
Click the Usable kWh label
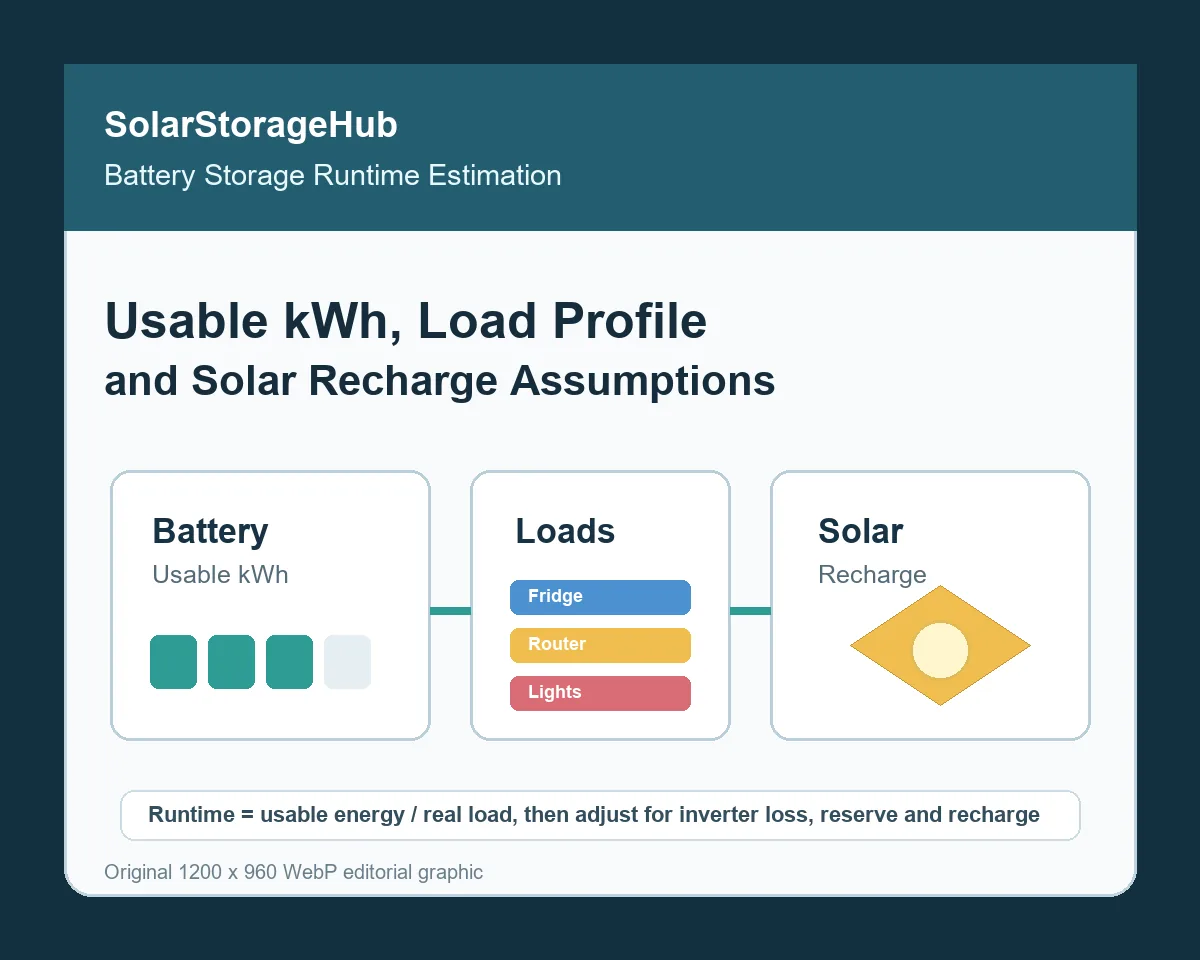tap(220, 575)
